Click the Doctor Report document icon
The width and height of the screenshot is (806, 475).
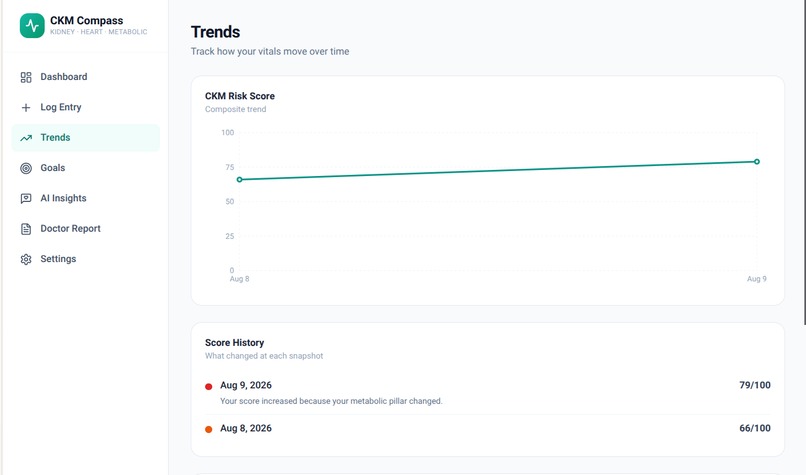pos(26,229)
